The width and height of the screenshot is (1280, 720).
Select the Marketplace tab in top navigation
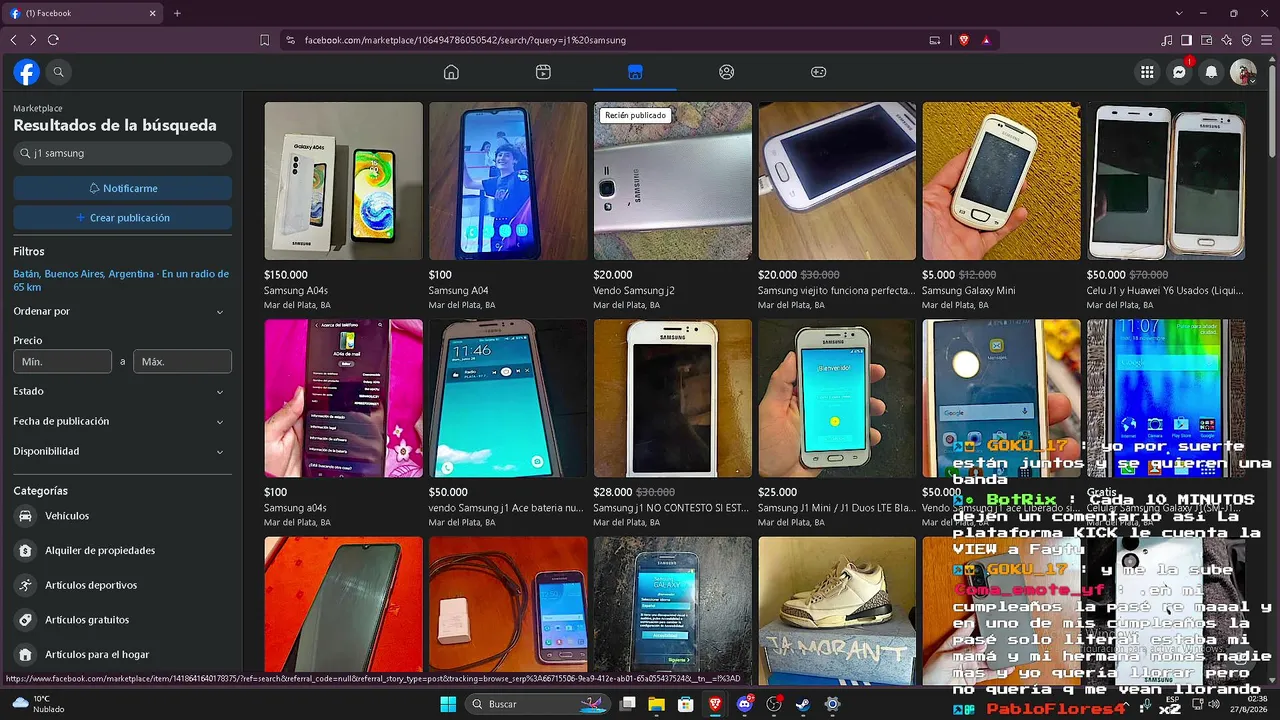[x=635, y=72]
